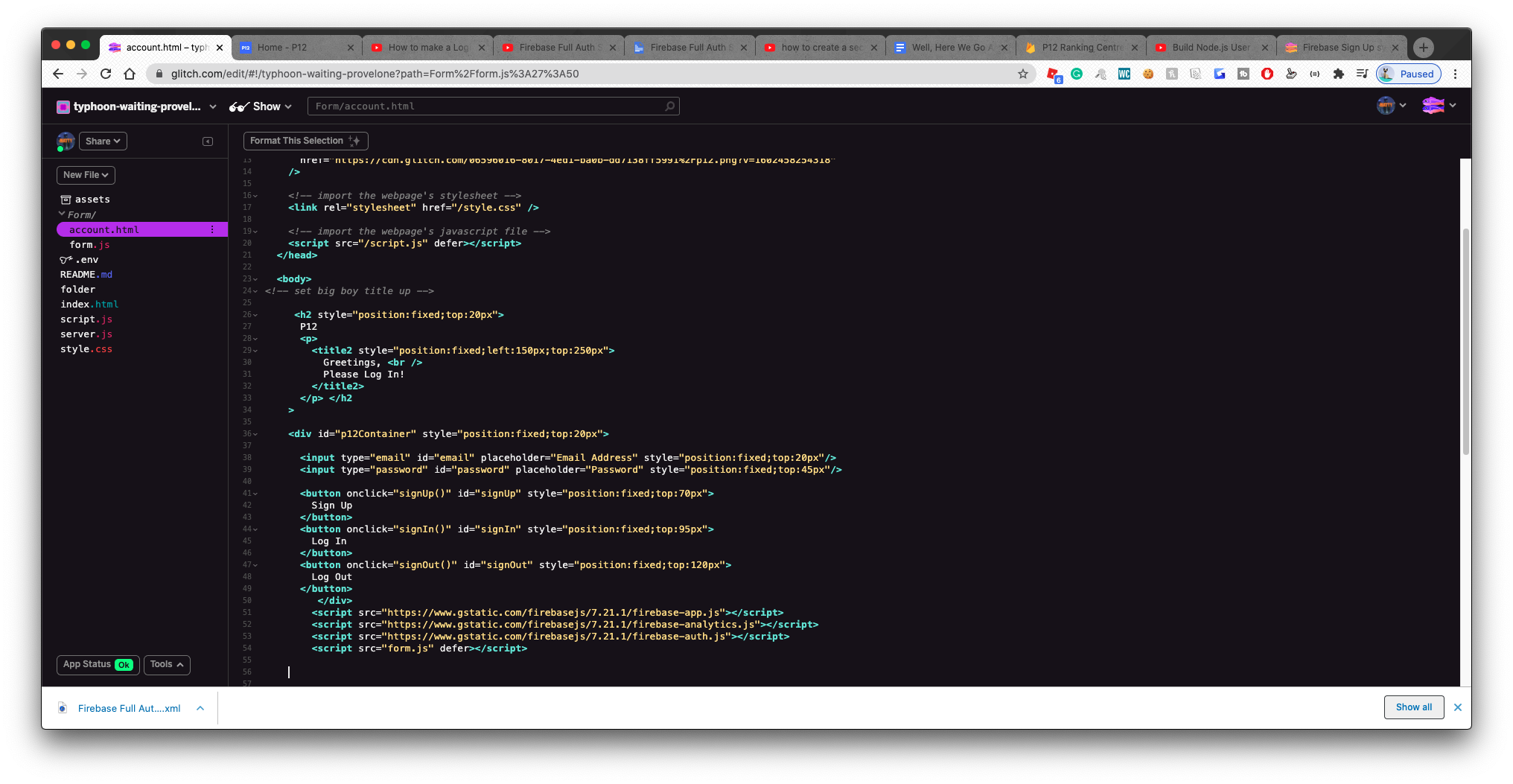Fold the code at line 36 div
This screenshot has width=1513, height=784.
click(255, 434)
